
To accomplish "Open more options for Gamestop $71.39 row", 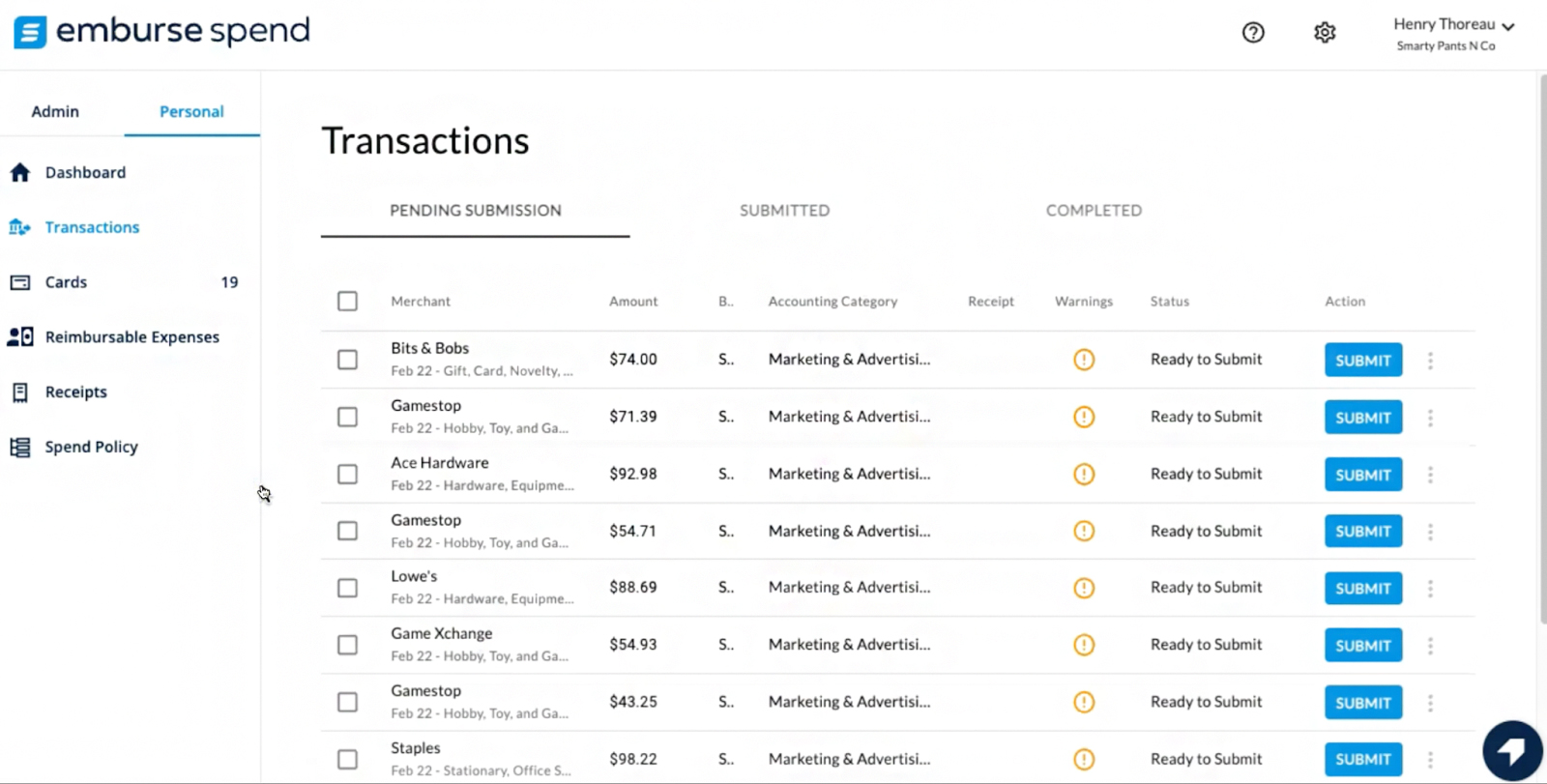I will tap(1430, 418).
